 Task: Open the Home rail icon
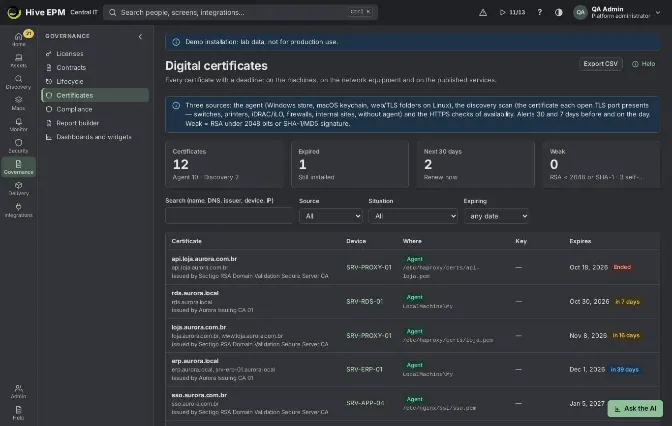point(18,39)
